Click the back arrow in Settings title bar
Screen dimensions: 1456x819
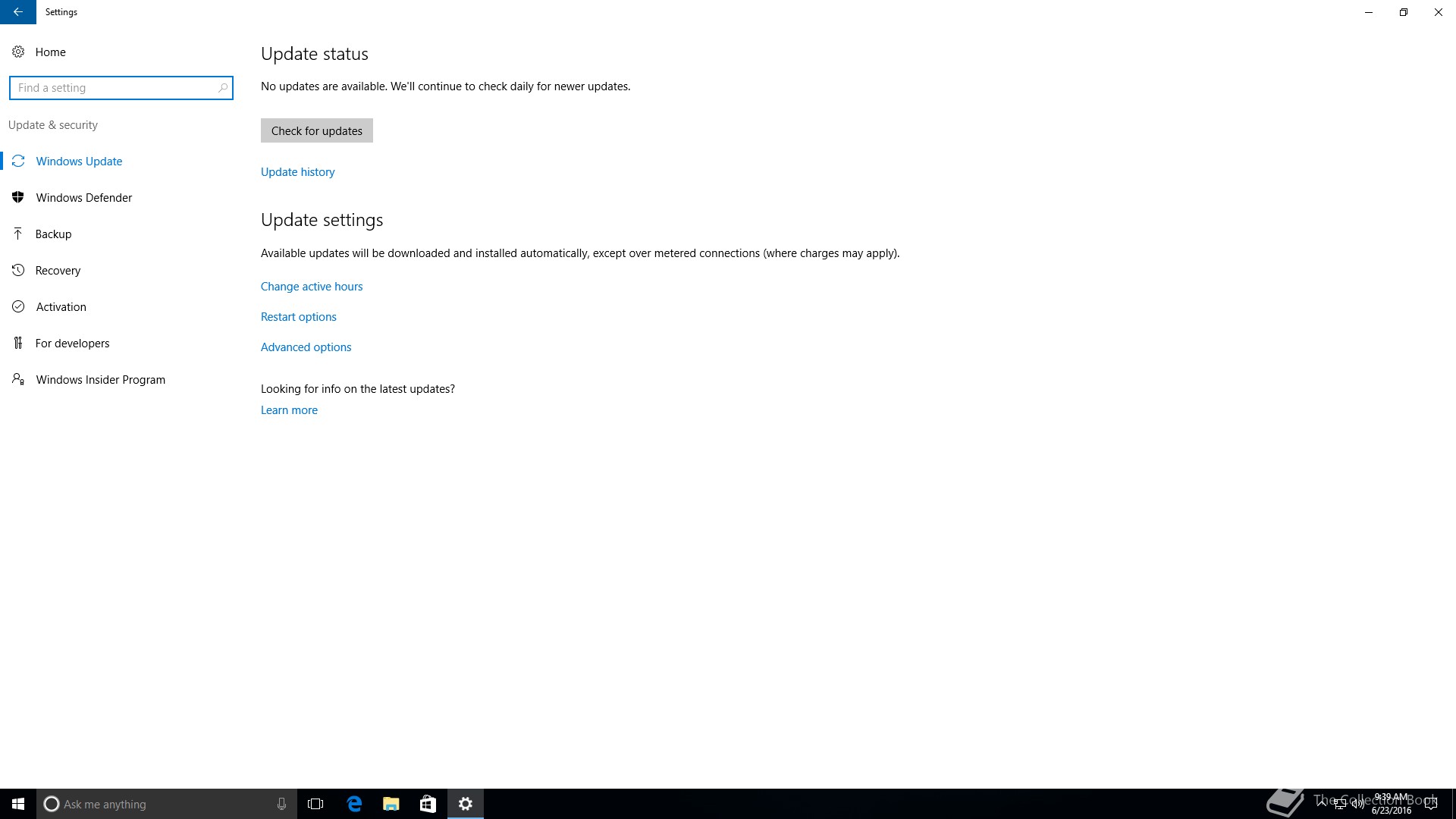pyautogui.click(x=17, y=12)
